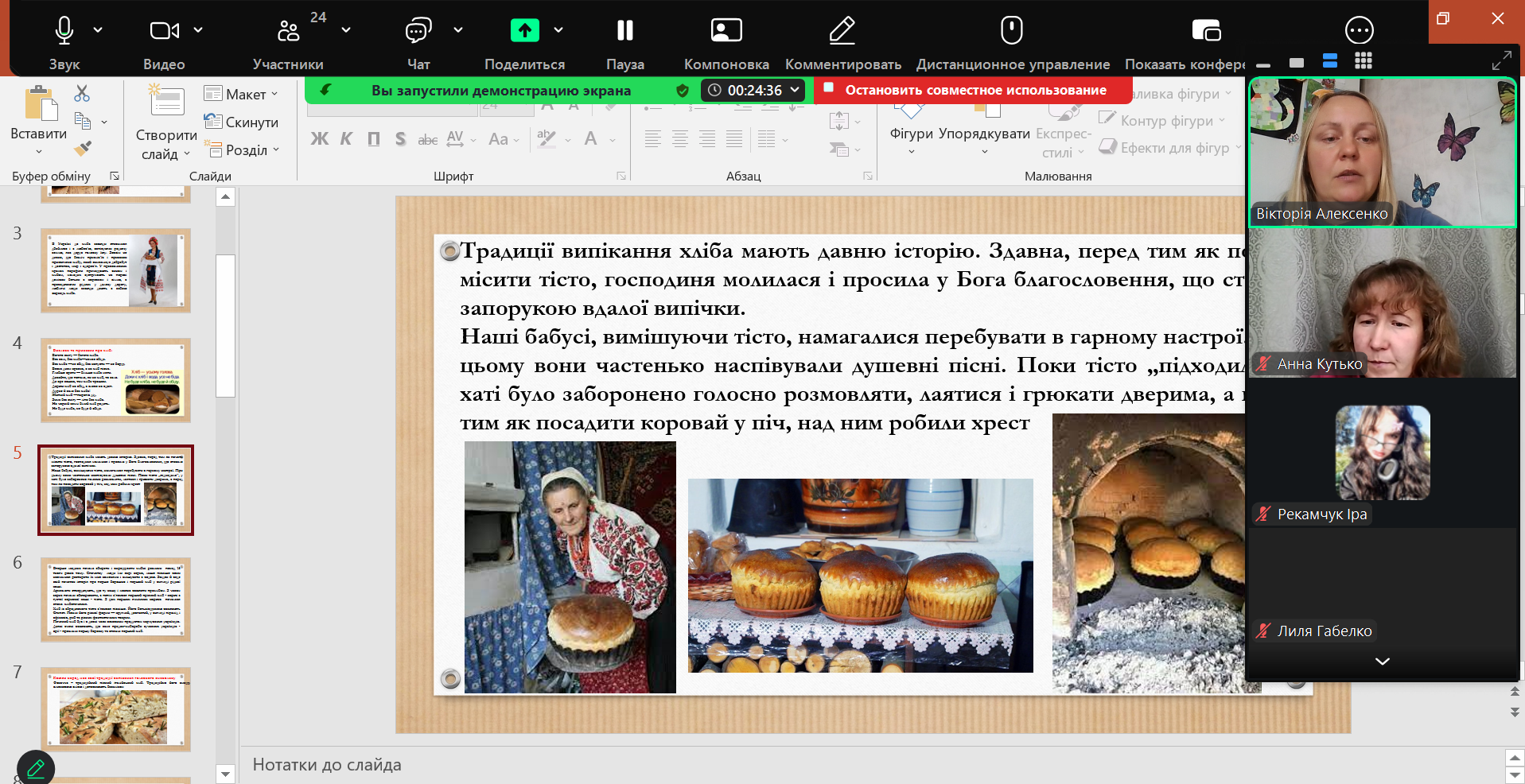The height and width of the screenshot is (784, 1525).
Task: Click the Компоновка layout icon
Action: (726, 31)
